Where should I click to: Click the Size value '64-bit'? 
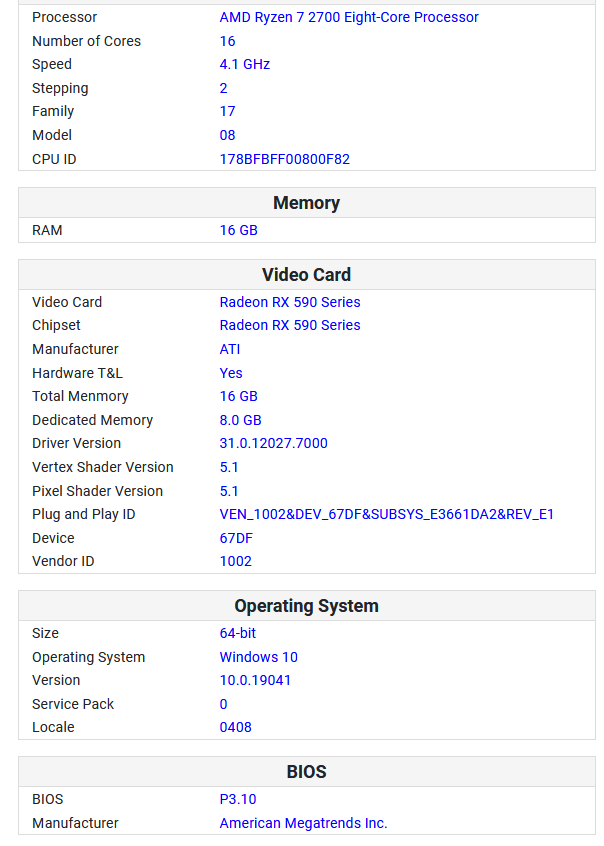coord(237,633)
